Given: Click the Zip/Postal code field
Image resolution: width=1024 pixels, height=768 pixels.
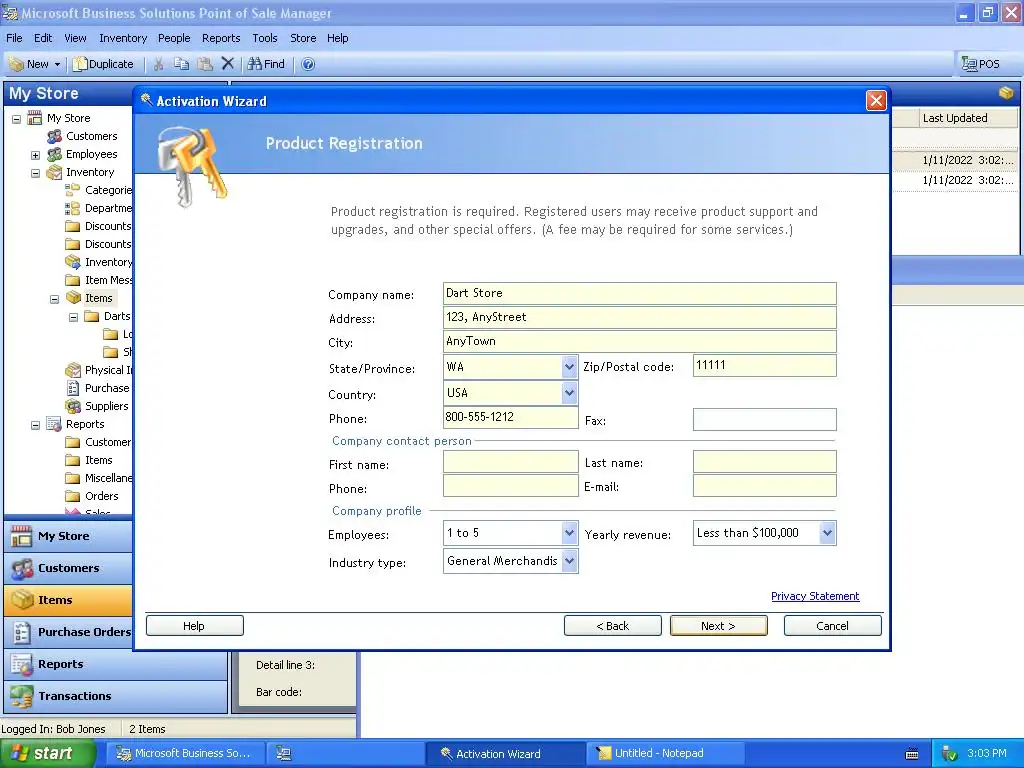Looking at the screenshot, I should point(765,365).
